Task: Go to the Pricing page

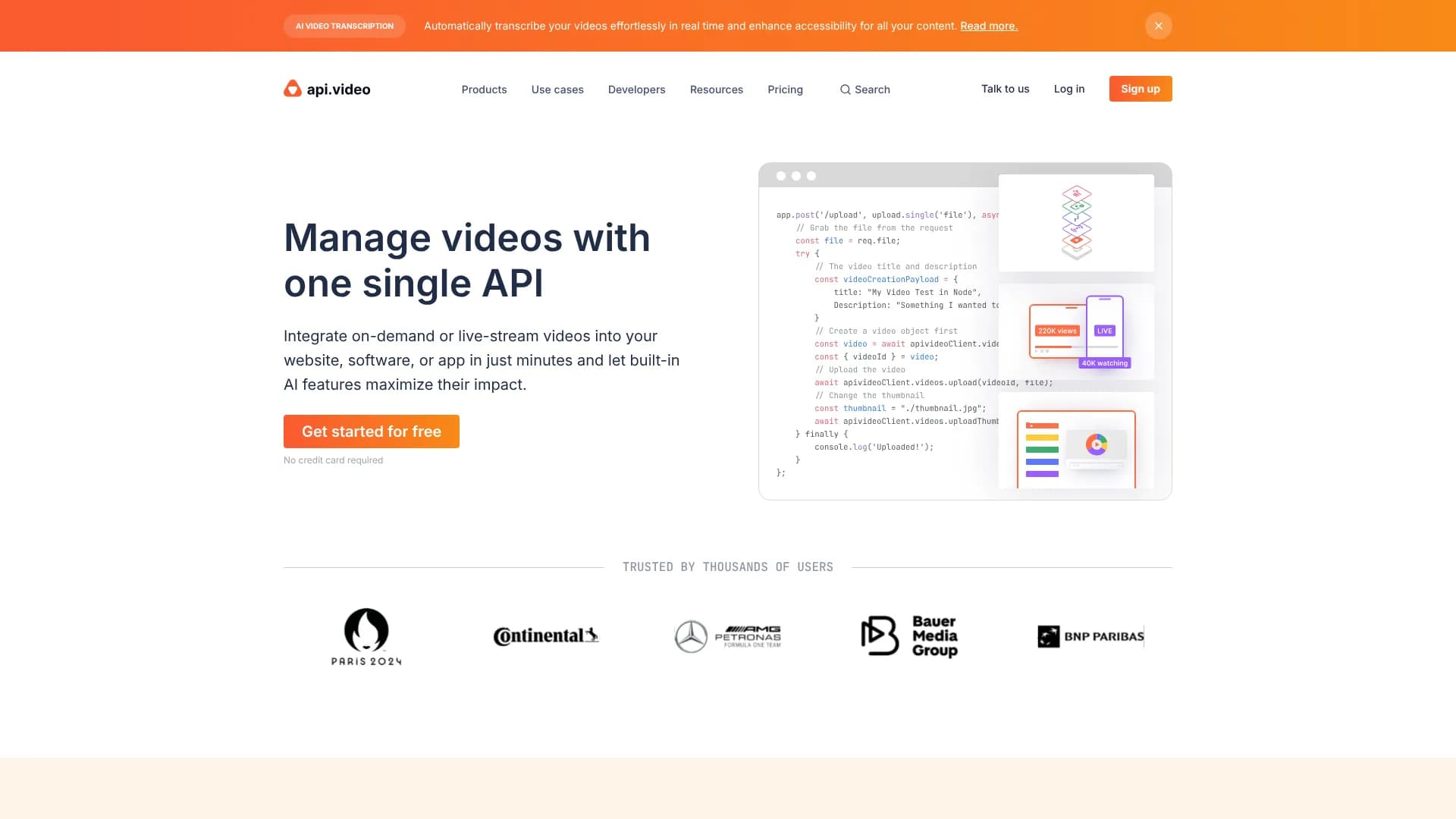Action: click(x=785, y=89)
